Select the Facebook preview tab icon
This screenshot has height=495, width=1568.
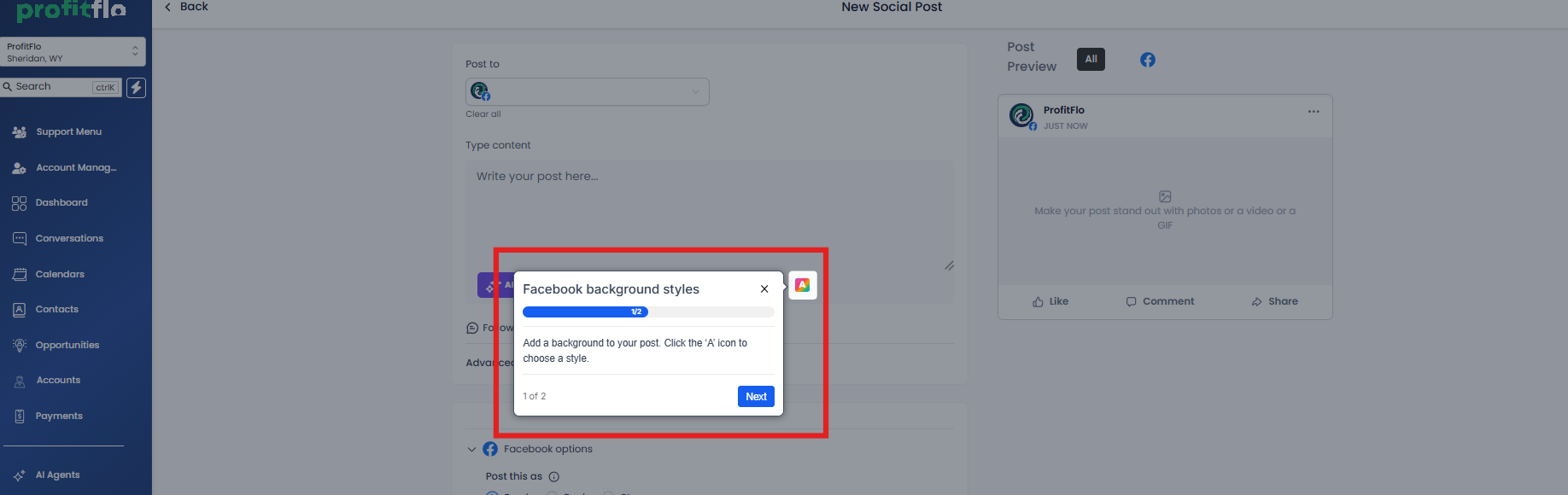(1148, 60)
